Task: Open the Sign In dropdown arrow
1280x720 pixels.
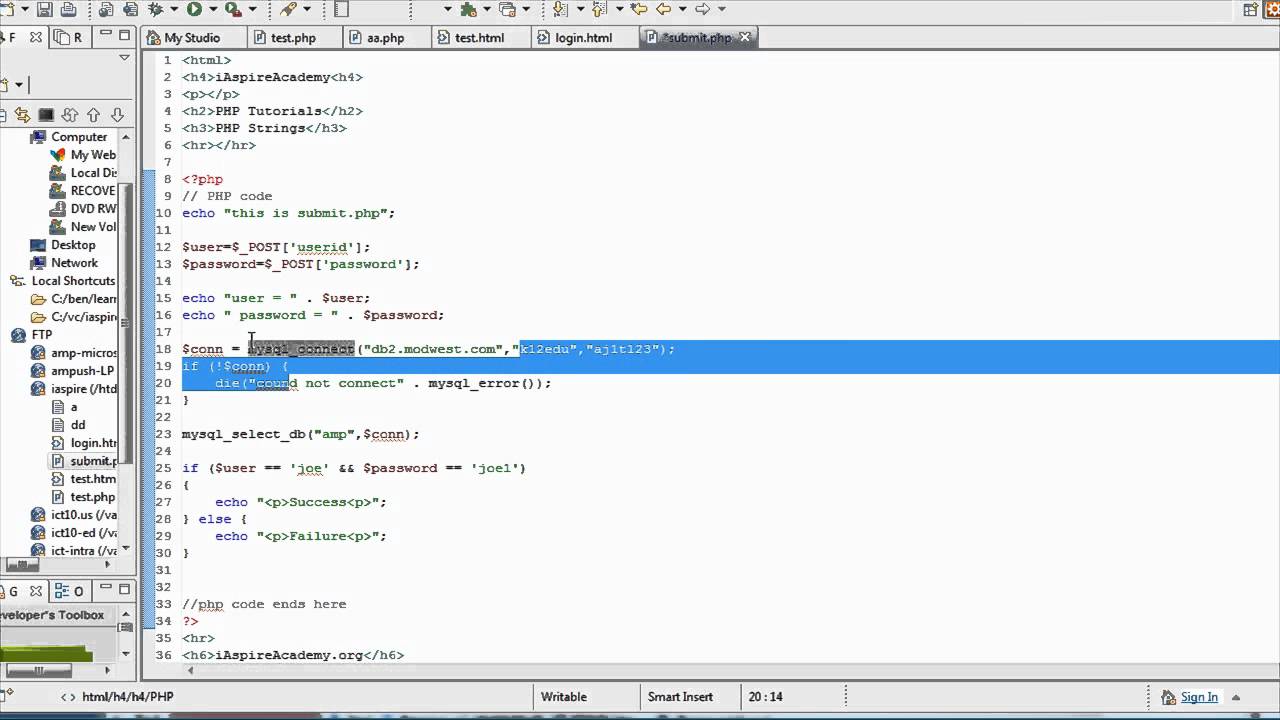Action: (x=1235, y=697)
